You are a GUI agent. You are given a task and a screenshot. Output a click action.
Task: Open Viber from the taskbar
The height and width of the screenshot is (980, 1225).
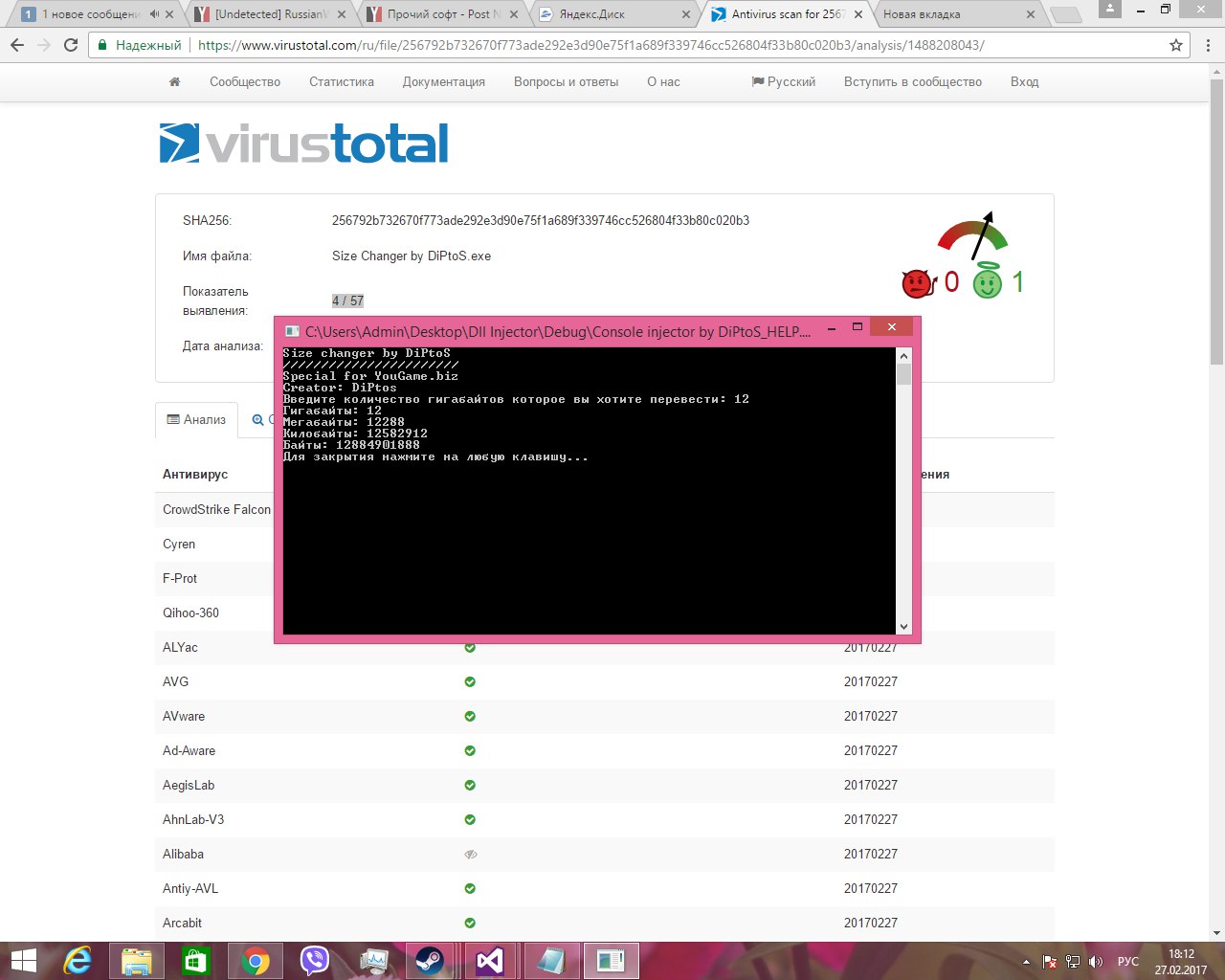[314, 960]
